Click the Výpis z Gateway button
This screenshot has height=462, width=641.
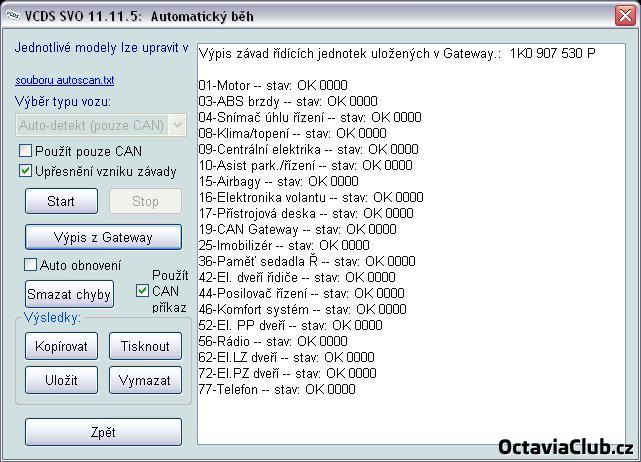[103, 237]
